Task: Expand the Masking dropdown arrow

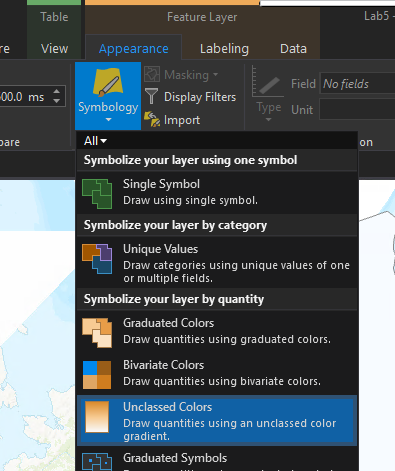Action: pyautogui.click(x=216, y=75)
